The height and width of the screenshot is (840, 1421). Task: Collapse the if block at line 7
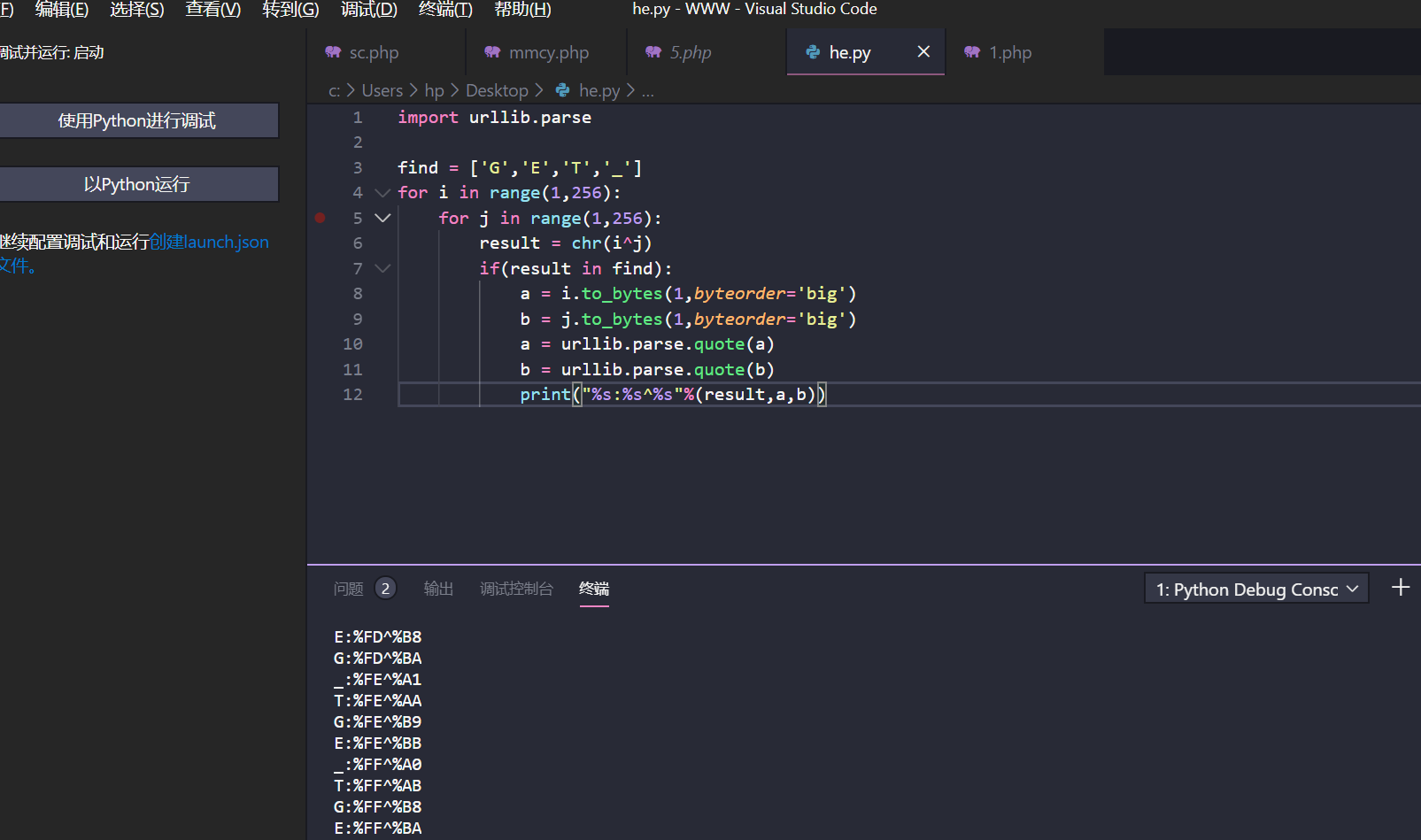tap(382, 268)
